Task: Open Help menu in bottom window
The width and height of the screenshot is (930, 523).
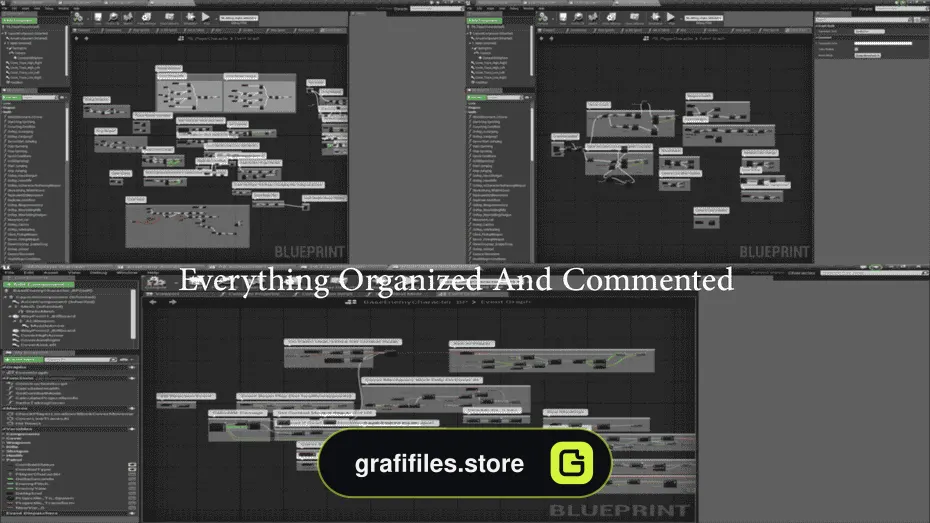Action: click(152, 273)
